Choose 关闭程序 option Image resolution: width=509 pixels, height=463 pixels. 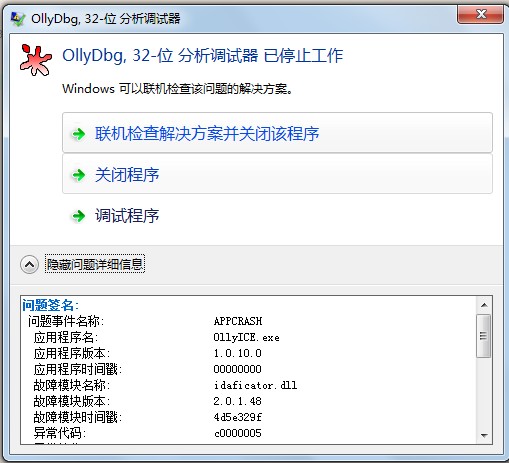pos(277,174)
